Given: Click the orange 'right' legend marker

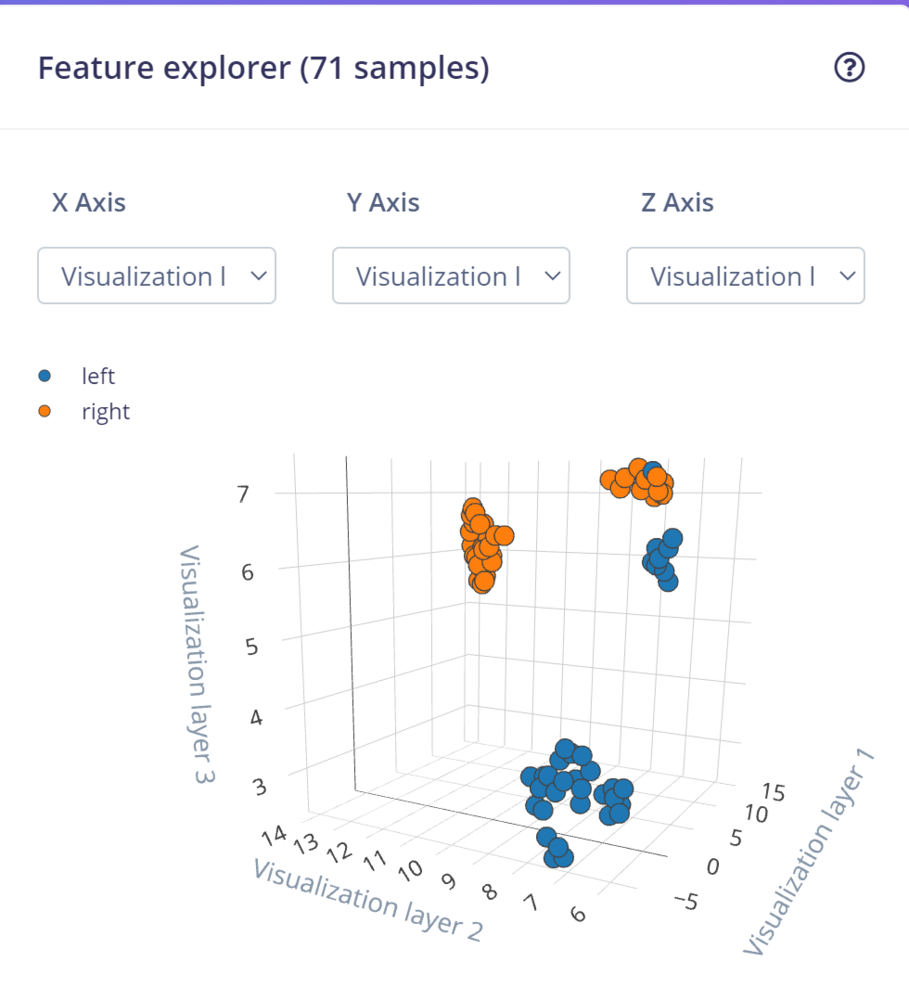Looking at the screenshot, I should pos(45,411).
